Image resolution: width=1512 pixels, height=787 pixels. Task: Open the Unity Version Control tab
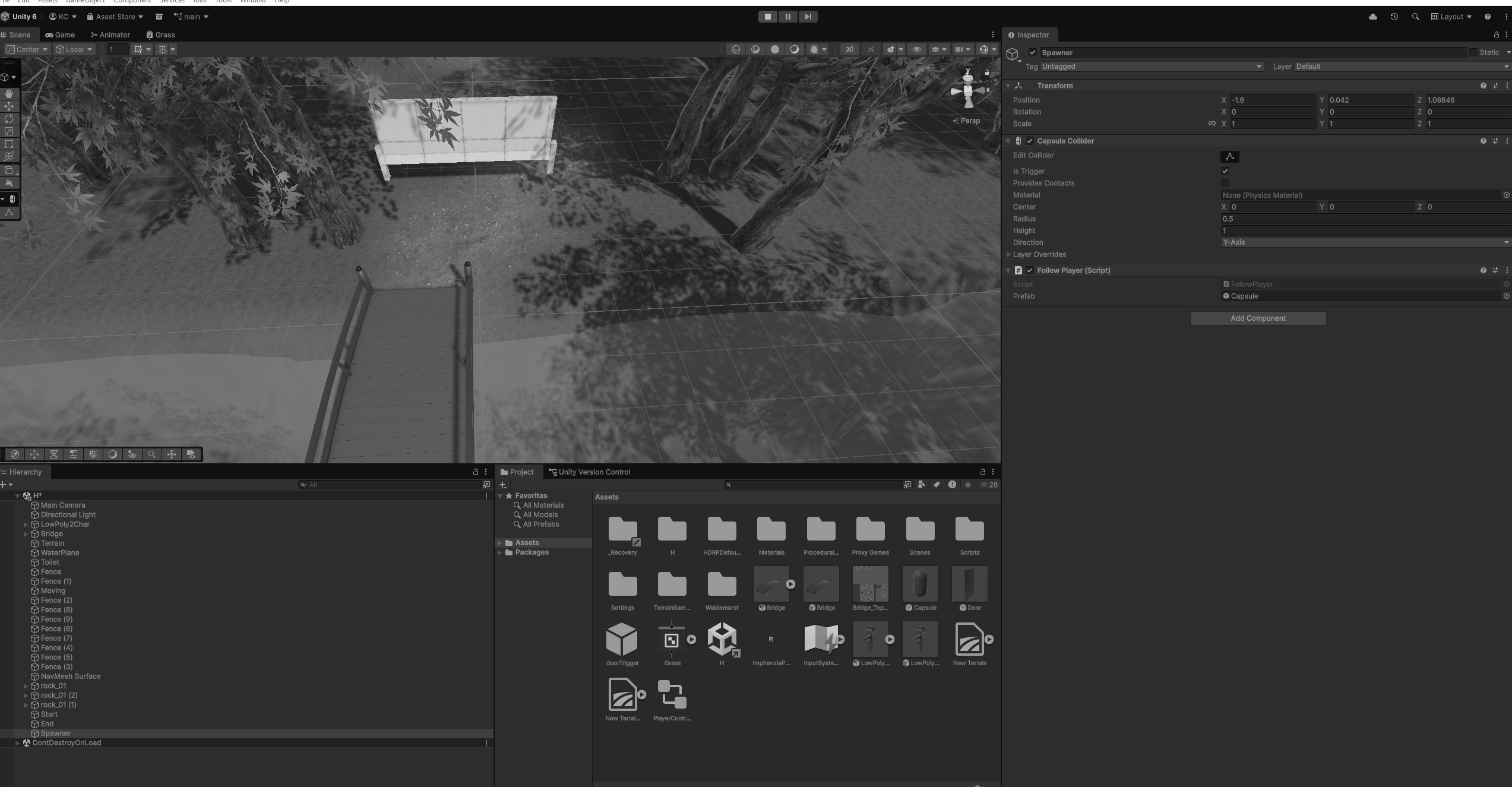(x=589, y=472)
